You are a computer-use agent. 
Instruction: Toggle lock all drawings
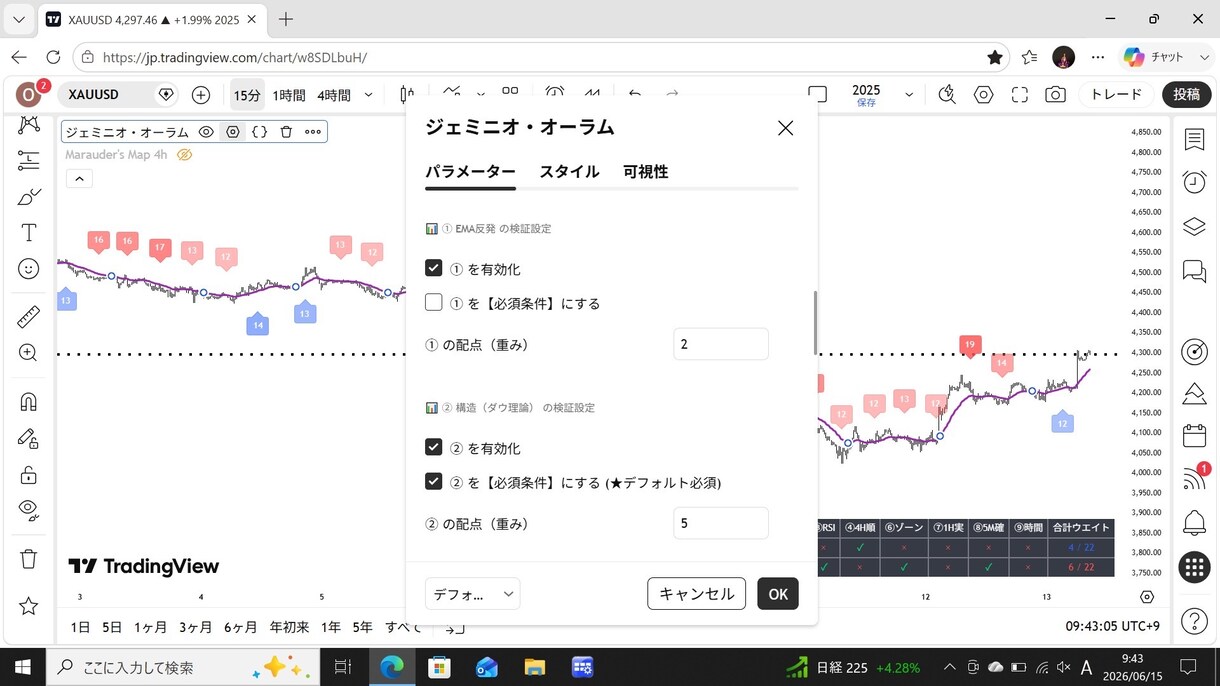tap(28, 474)
